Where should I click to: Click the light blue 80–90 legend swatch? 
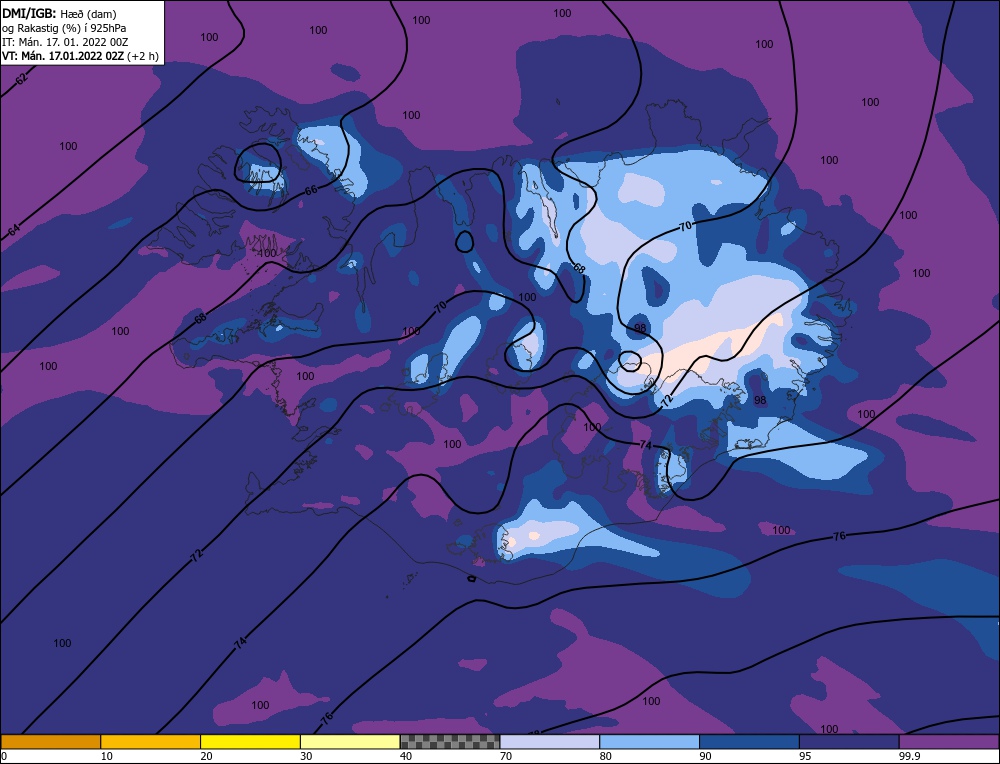point(649,742)
